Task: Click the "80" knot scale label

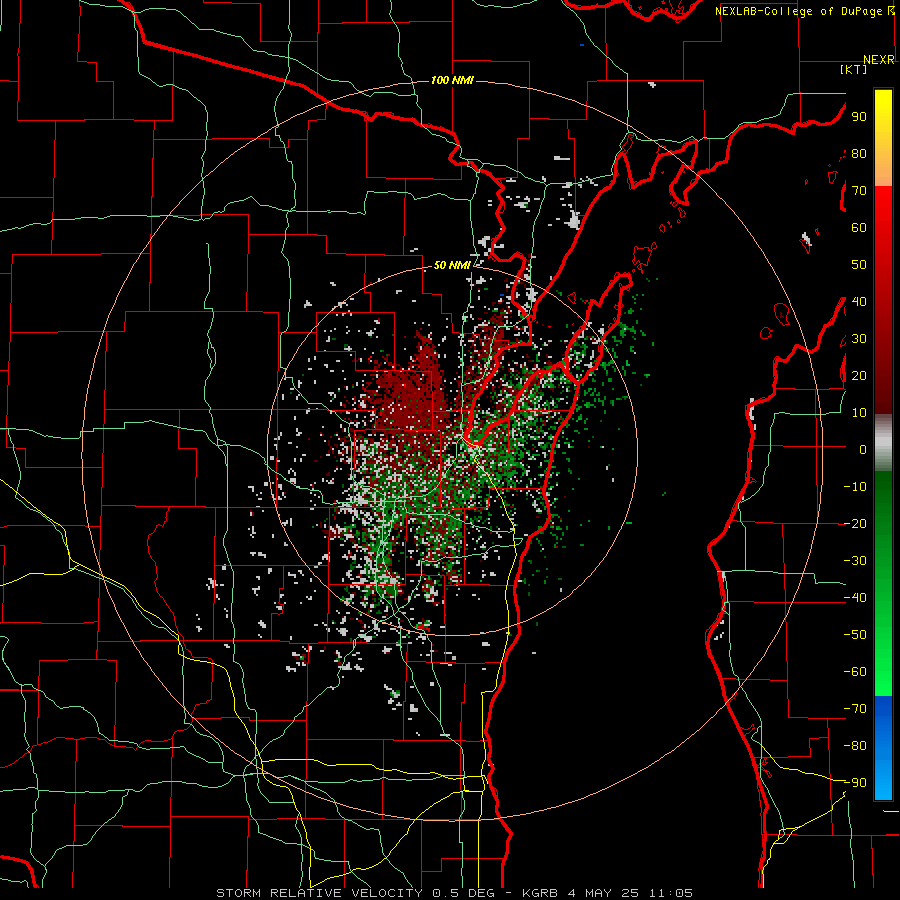Action: 859,153
